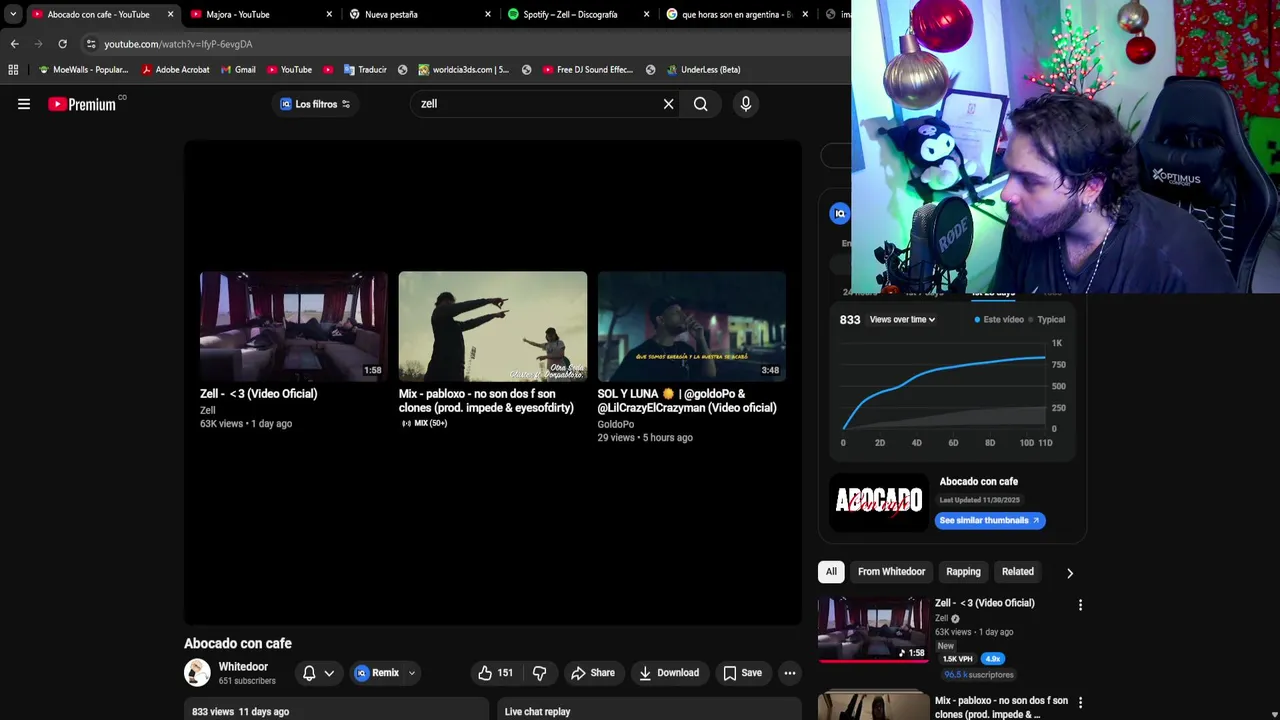Open the YouTube bookmark

click(290, 70)
